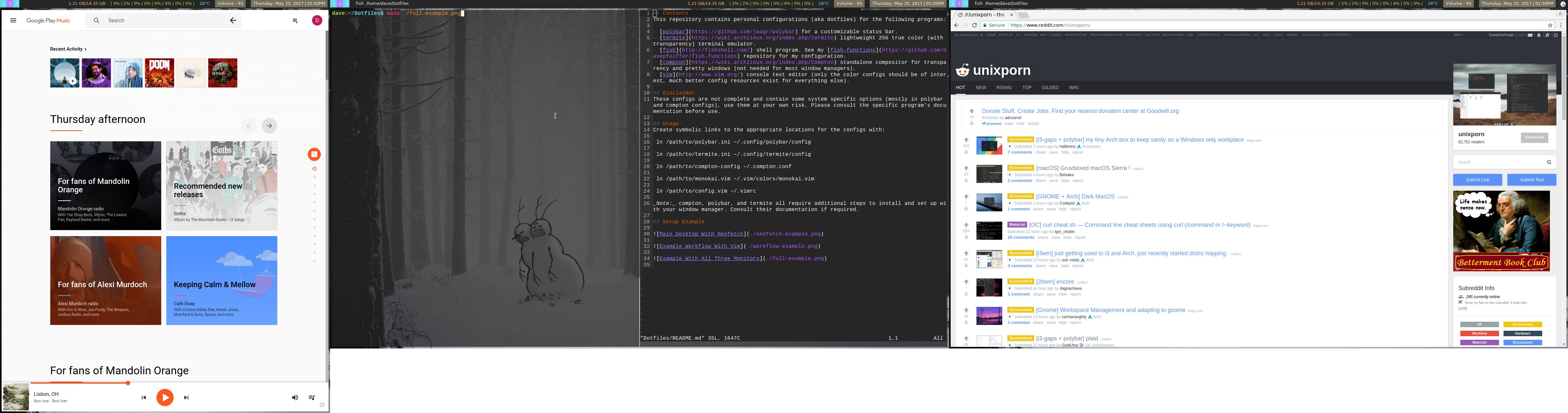The width and height of the screenshot is (1568, 413).
Task: Open the MY SUBREDDITS dropdown
Action: [968, 35]
